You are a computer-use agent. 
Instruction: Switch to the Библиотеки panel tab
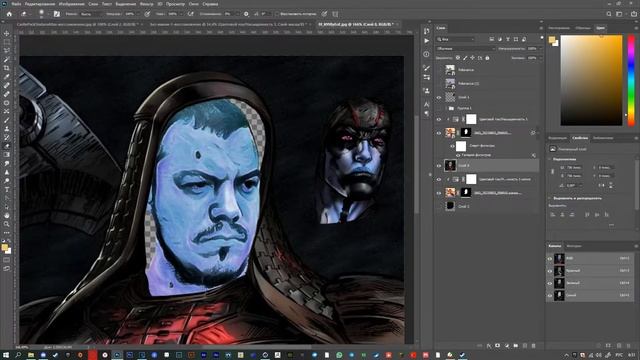click(x=603, y=138)
